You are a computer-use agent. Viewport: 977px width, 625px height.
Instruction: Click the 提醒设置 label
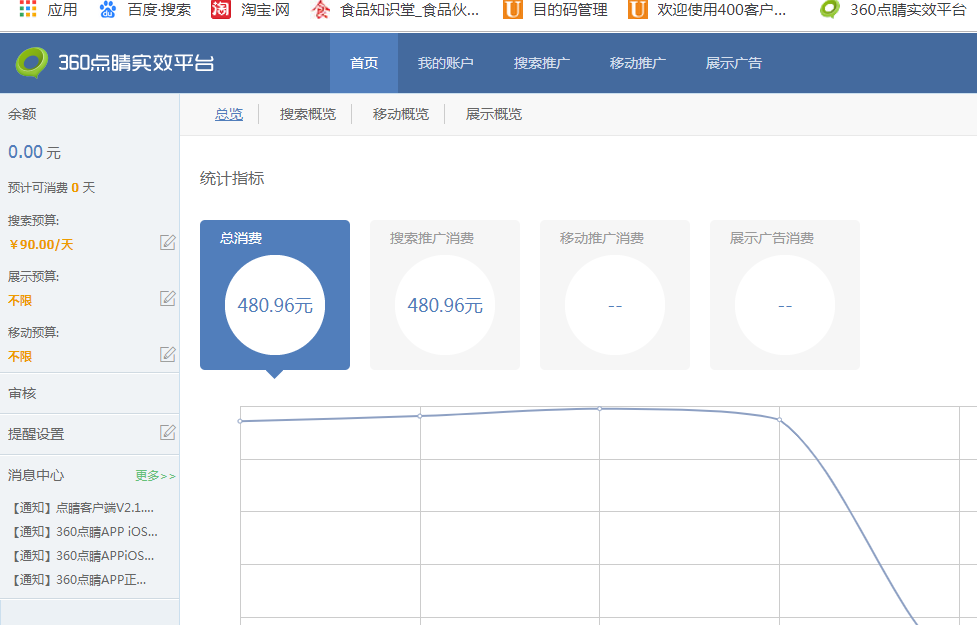tap(36, 434)
